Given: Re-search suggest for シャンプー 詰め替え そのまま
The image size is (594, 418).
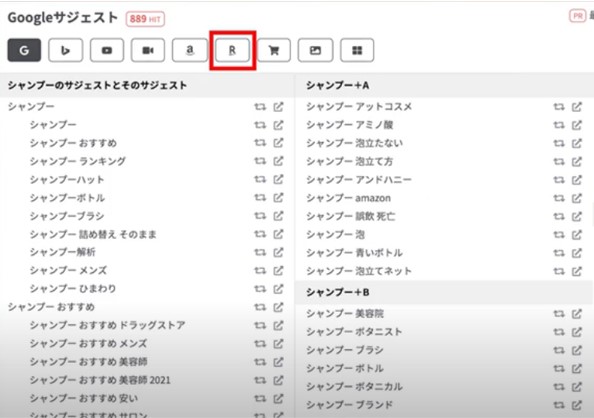Looking at the screenshot, I should [x=260, y=234].
